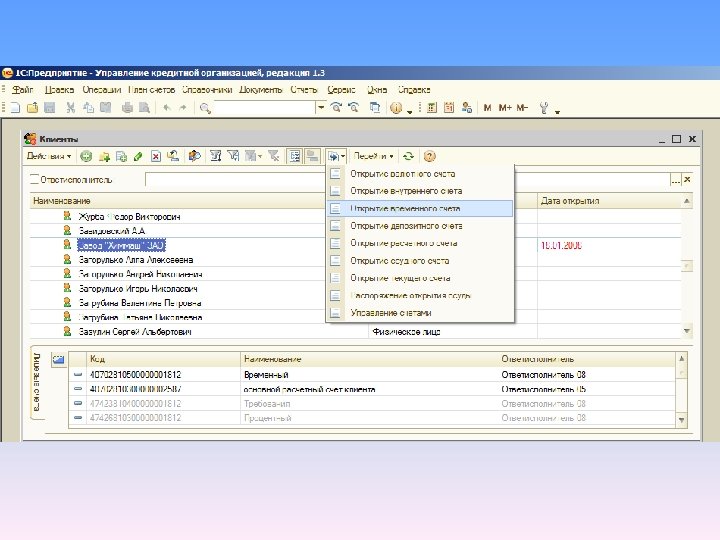Click the clients list scroll down arrow
The width and height of the screenshot is (720, 540).
click(687, 331)
